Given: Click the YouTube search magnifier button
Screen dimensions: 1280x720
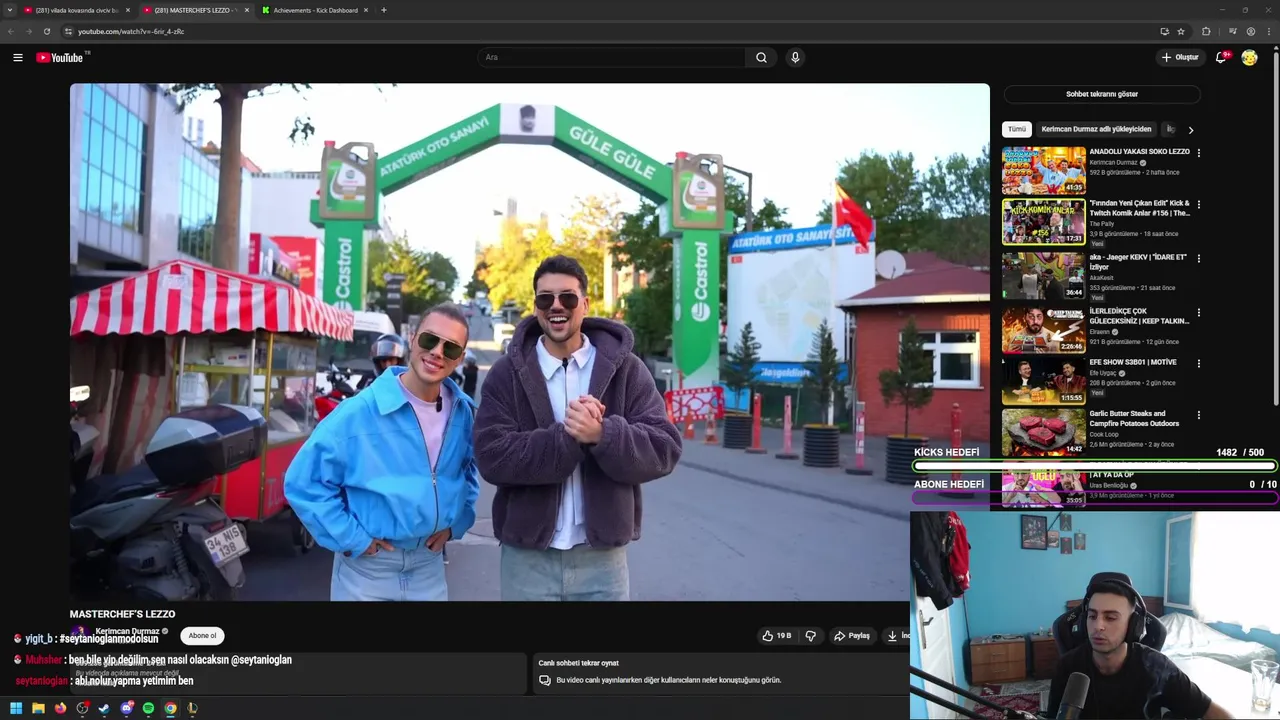Looking at the screenshot, I should pos(761,58).
